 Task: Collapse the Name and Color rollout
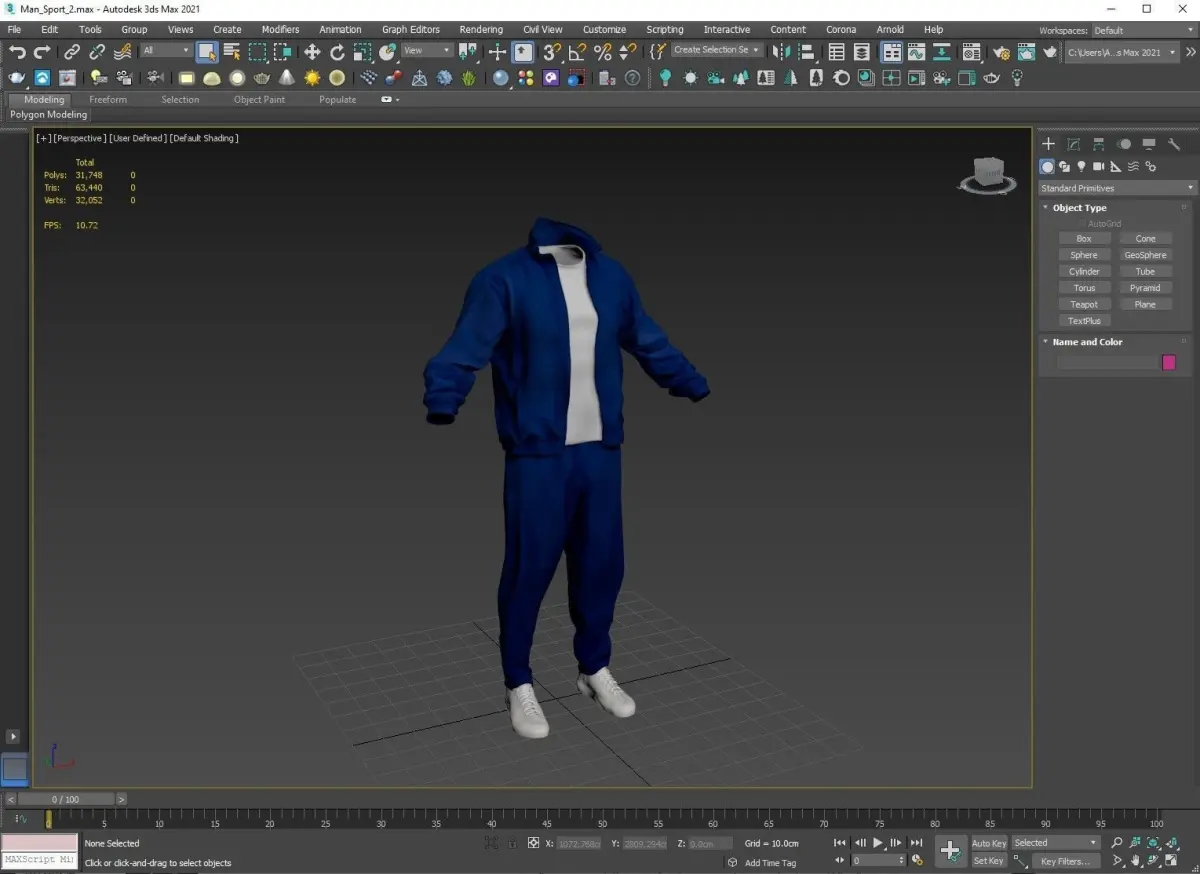point(1045,342)
